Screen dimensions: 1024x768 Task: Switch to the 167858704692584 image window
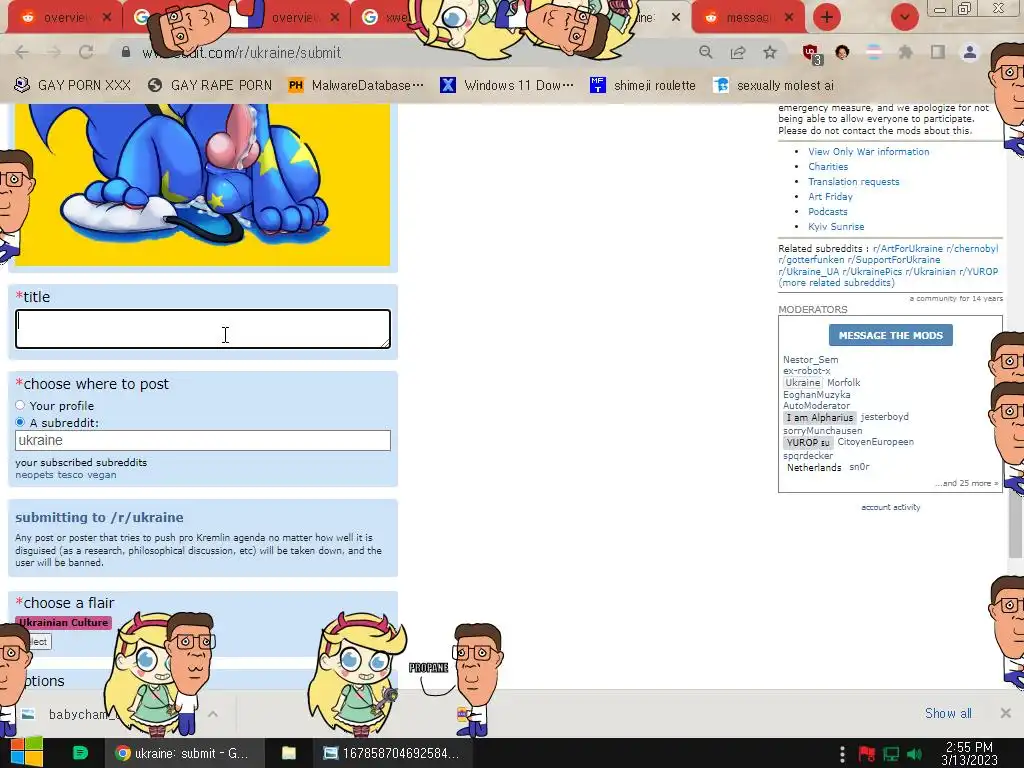coord(391,753)
